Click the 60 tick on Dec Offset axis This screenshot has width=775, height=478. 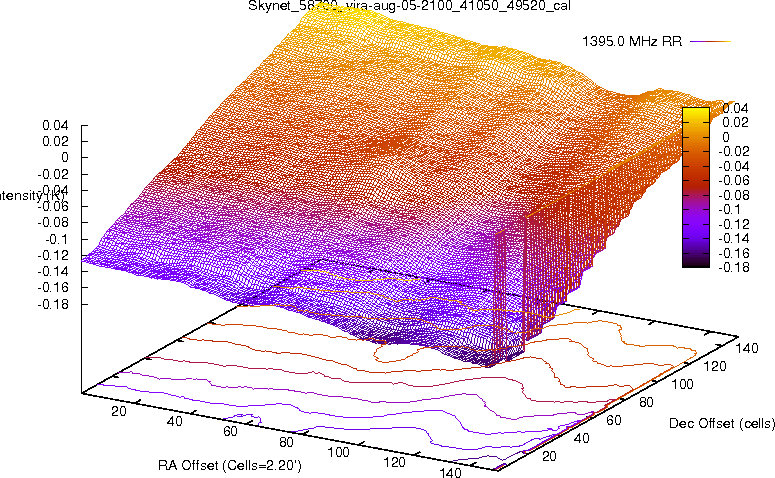pos(614,420)
